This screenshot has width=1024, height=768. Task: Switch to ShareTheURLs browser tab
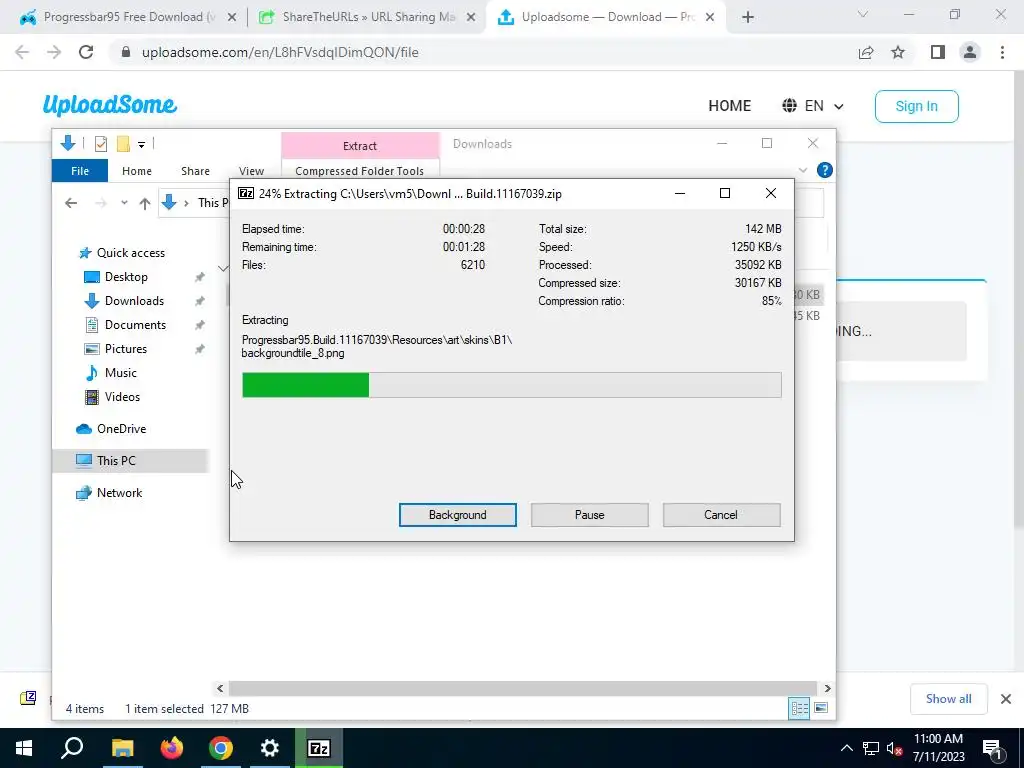pyautogui.click(x=367, y=17)
